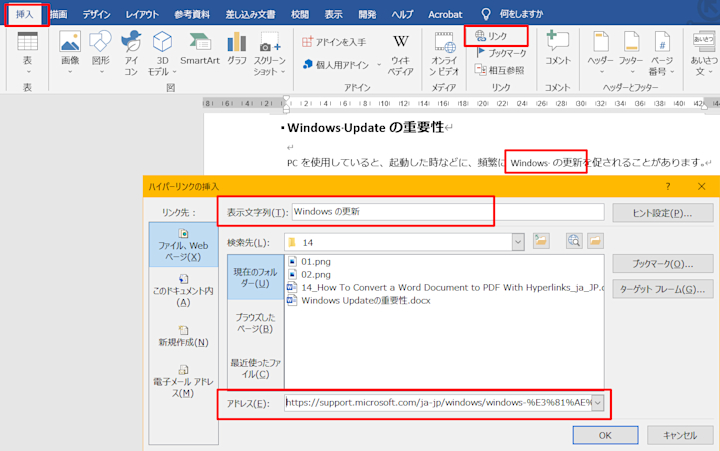This screenshot has width=720, height=451.
Task: Open the 校閲 tab
Action: (x=300, y=14)
